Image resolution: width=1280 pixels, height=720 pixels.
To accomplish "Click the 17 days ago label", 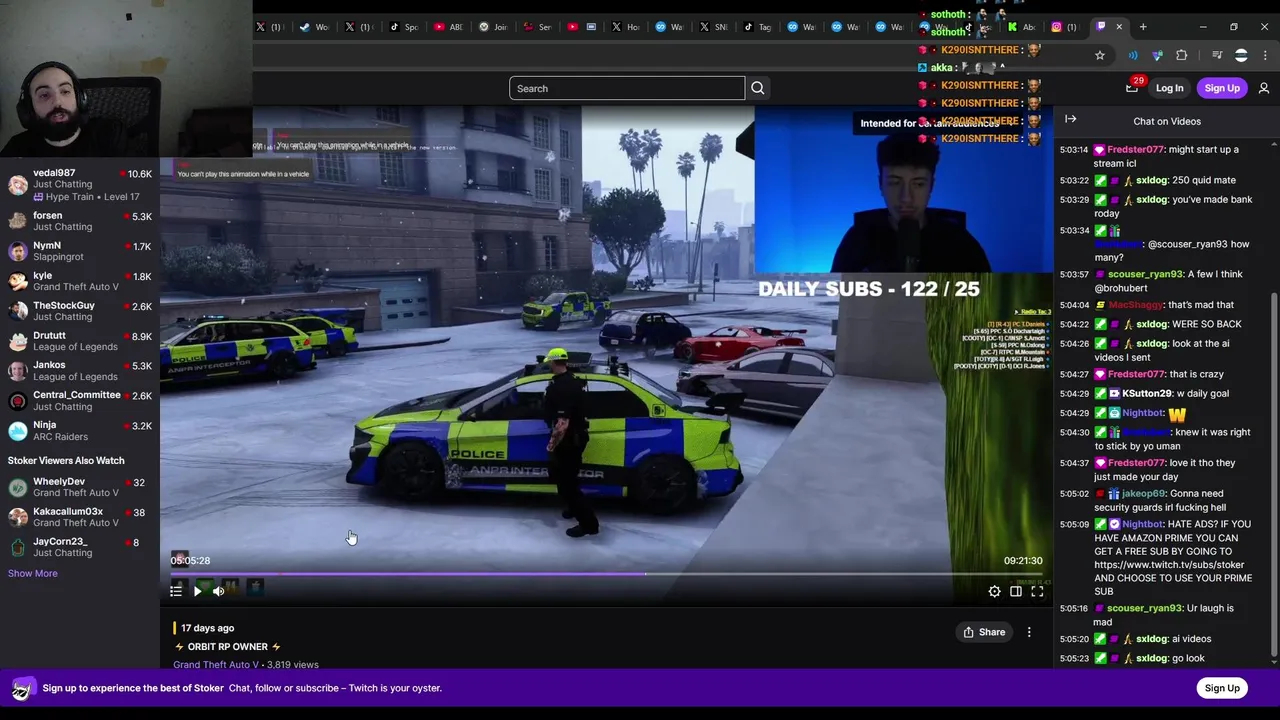I will (207, 628).
